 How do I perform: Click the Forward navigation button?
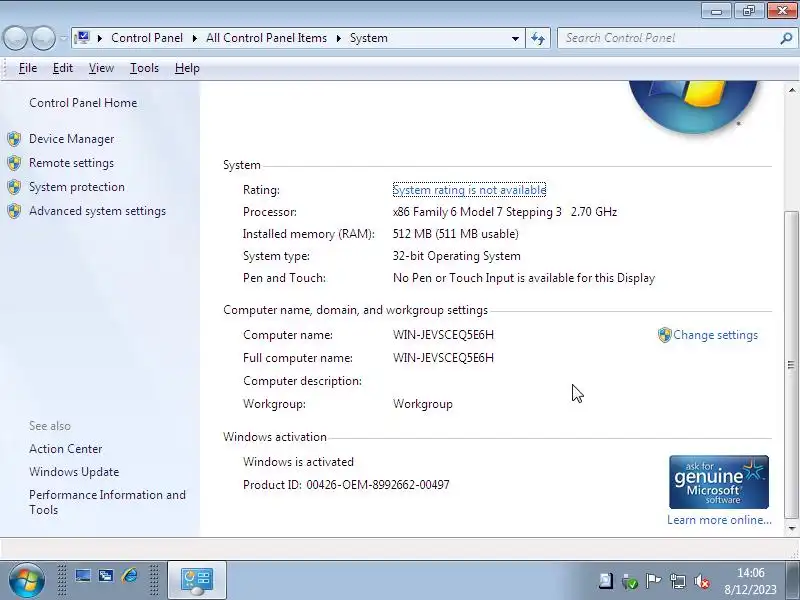pos(44,38)
